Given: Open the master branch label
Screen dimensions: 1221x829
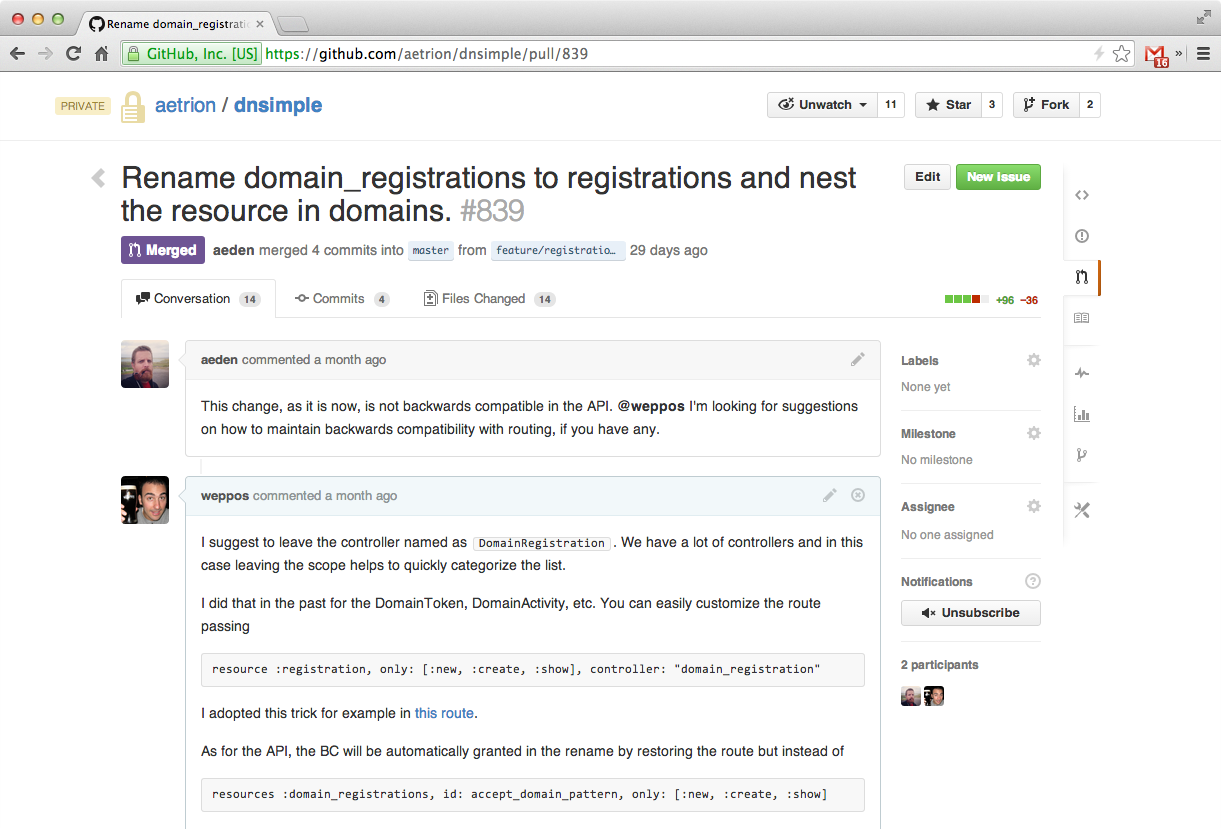Looking at the screenshot, I should pyautogui.click(x=431, y=251).
